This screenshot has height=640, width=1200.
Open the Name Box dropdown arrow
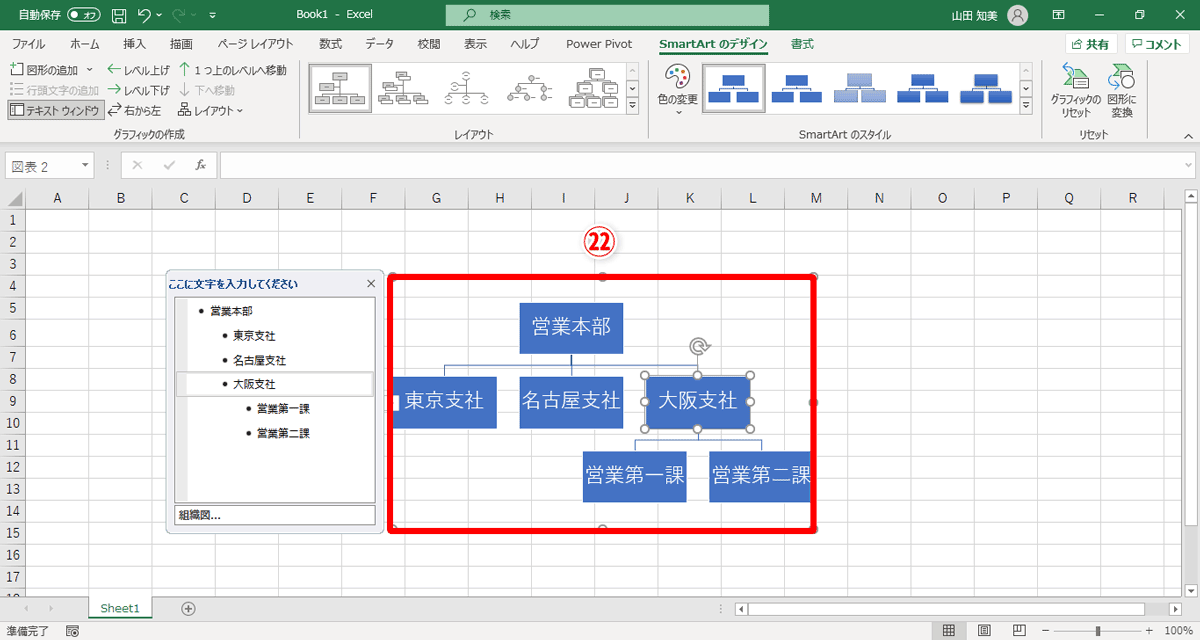point(86,166)
